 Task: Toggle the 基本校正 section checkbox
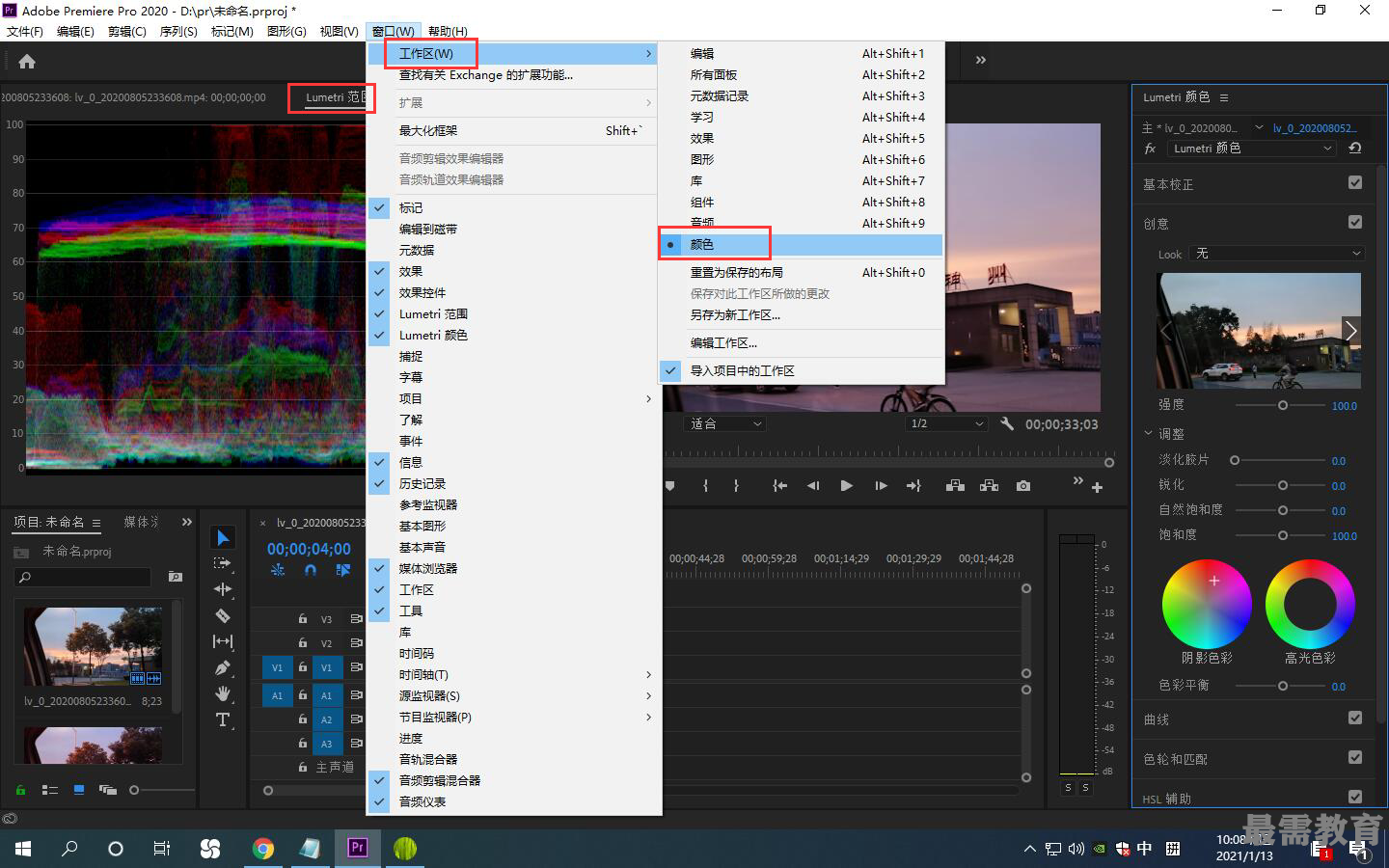[x=1355, y=182]
